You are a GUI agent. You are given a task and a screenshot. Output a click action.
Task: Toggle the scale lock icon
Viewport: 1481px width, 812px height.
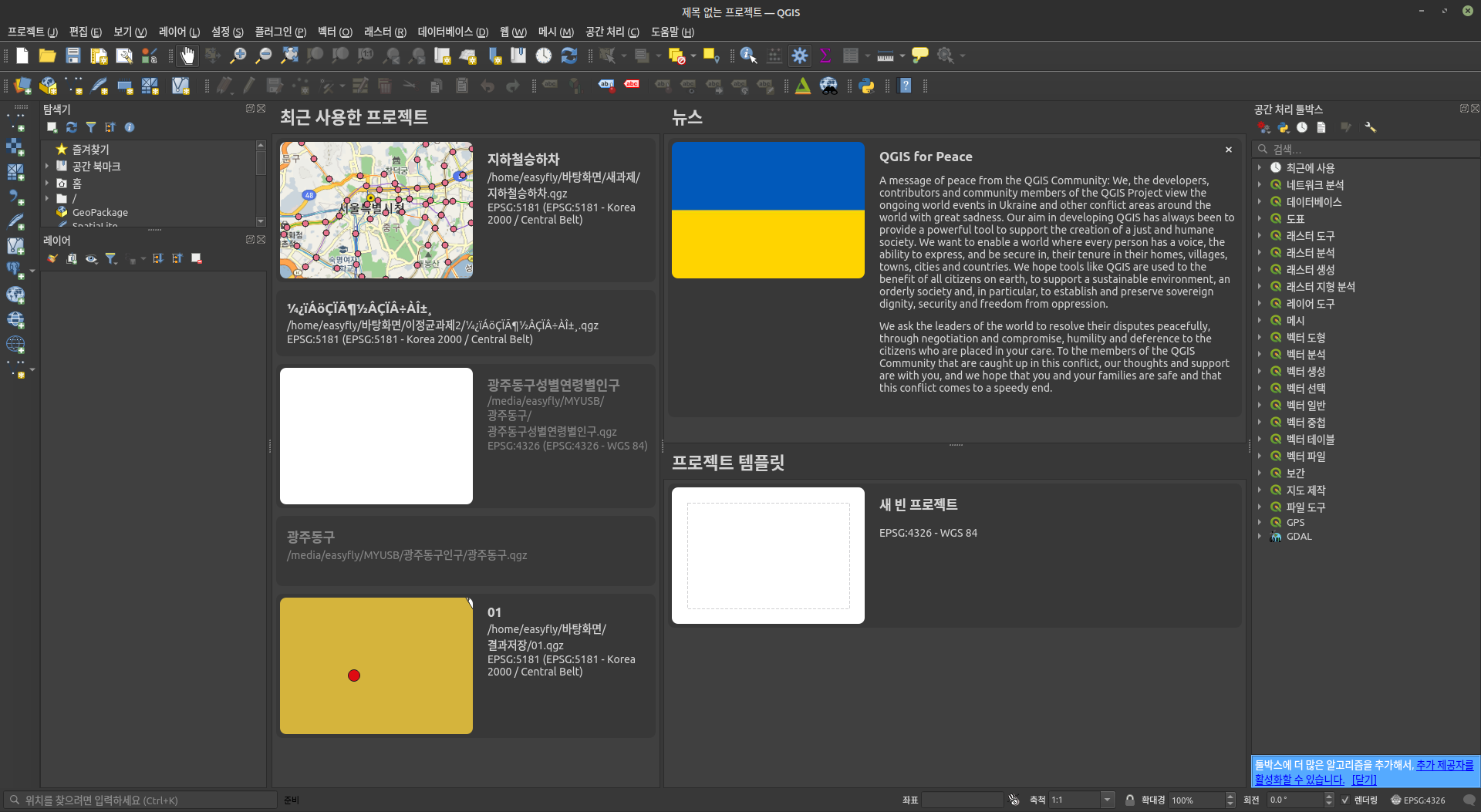pos(1130,800)
